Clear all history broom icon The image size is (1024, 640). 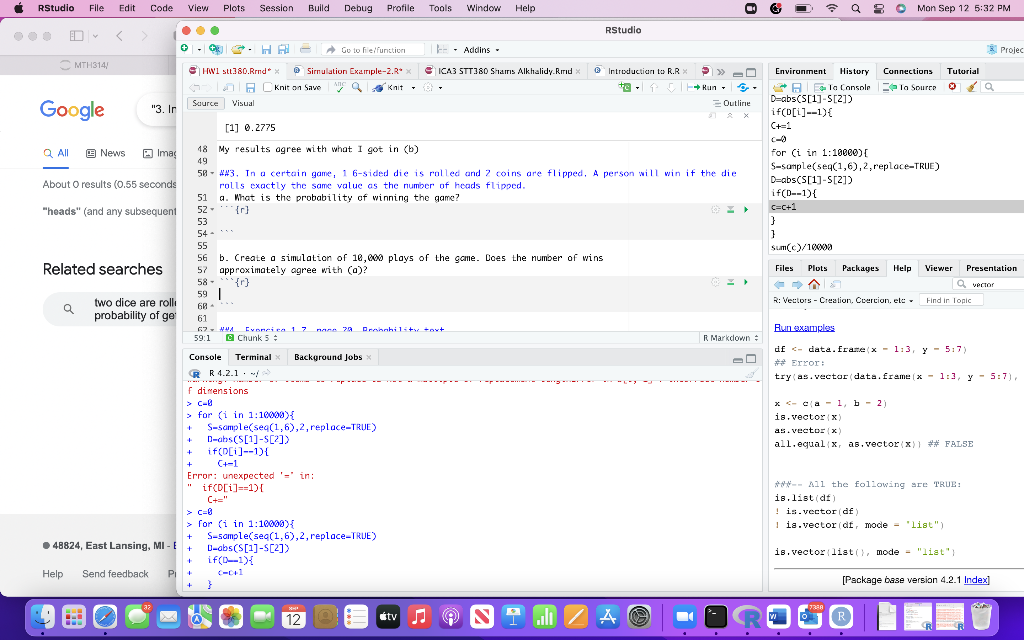pos(972,87)
